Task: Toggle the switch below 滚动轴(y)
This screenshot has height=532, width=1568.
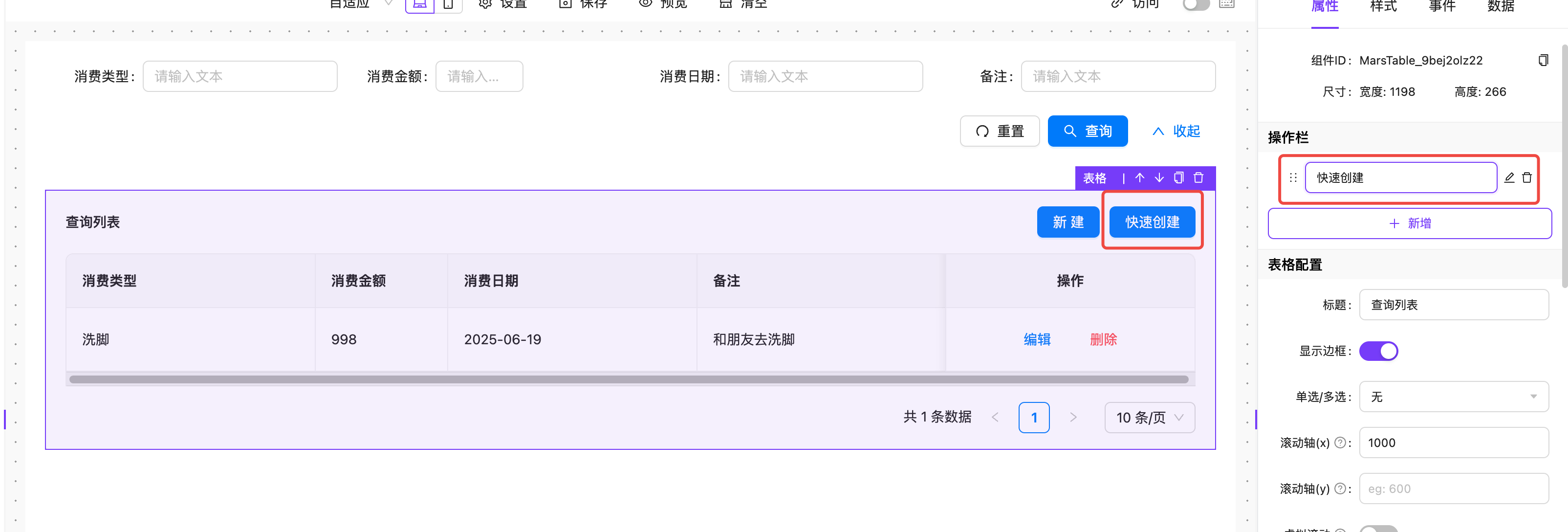Action: 1379,529
